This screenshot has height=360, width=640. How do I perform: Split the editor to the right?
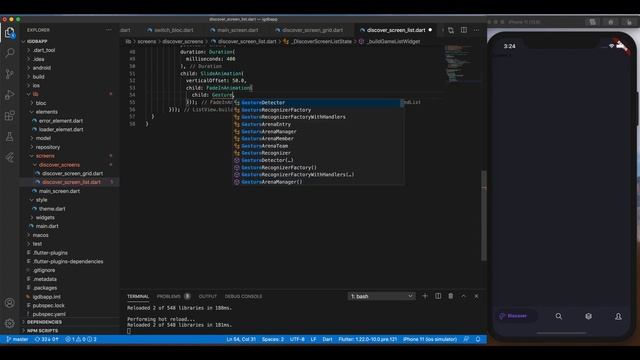click(x=464, y=30)
